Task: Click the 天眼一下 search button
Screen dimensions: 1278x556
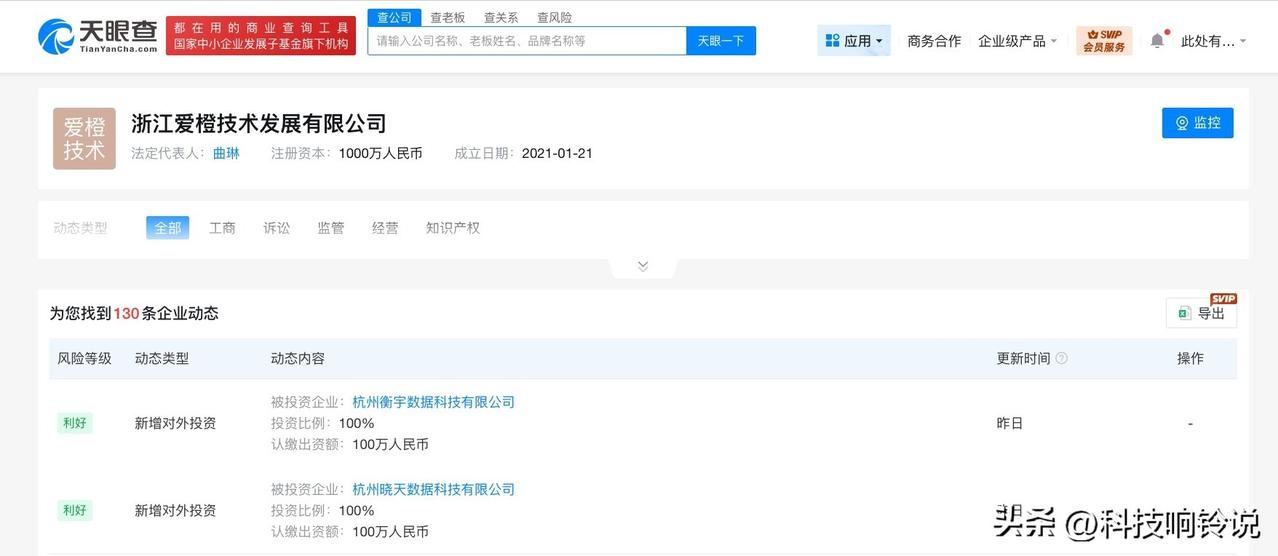Action: [x=721, y=41]
